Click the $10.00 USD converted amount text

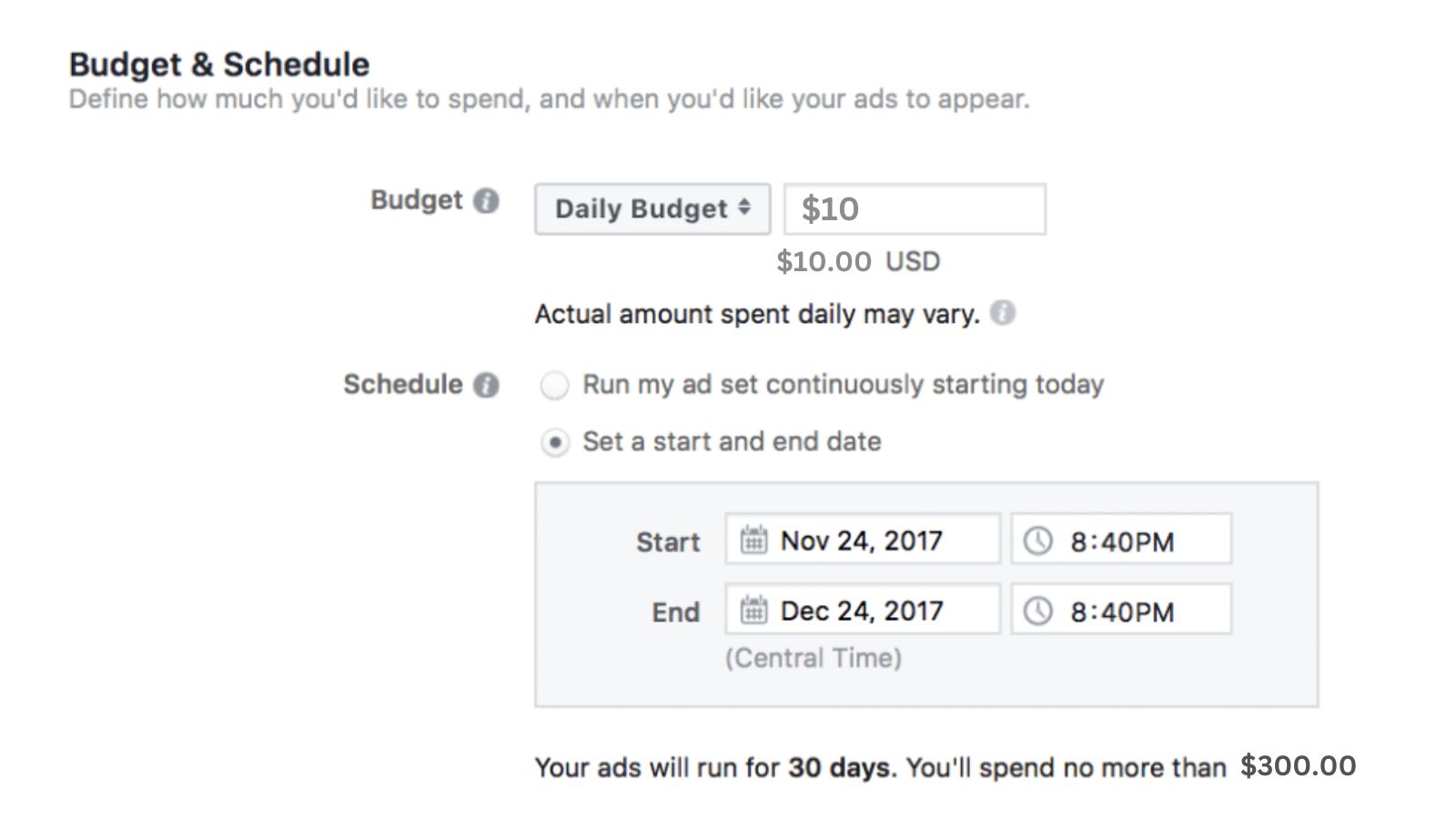coord(857,262)
